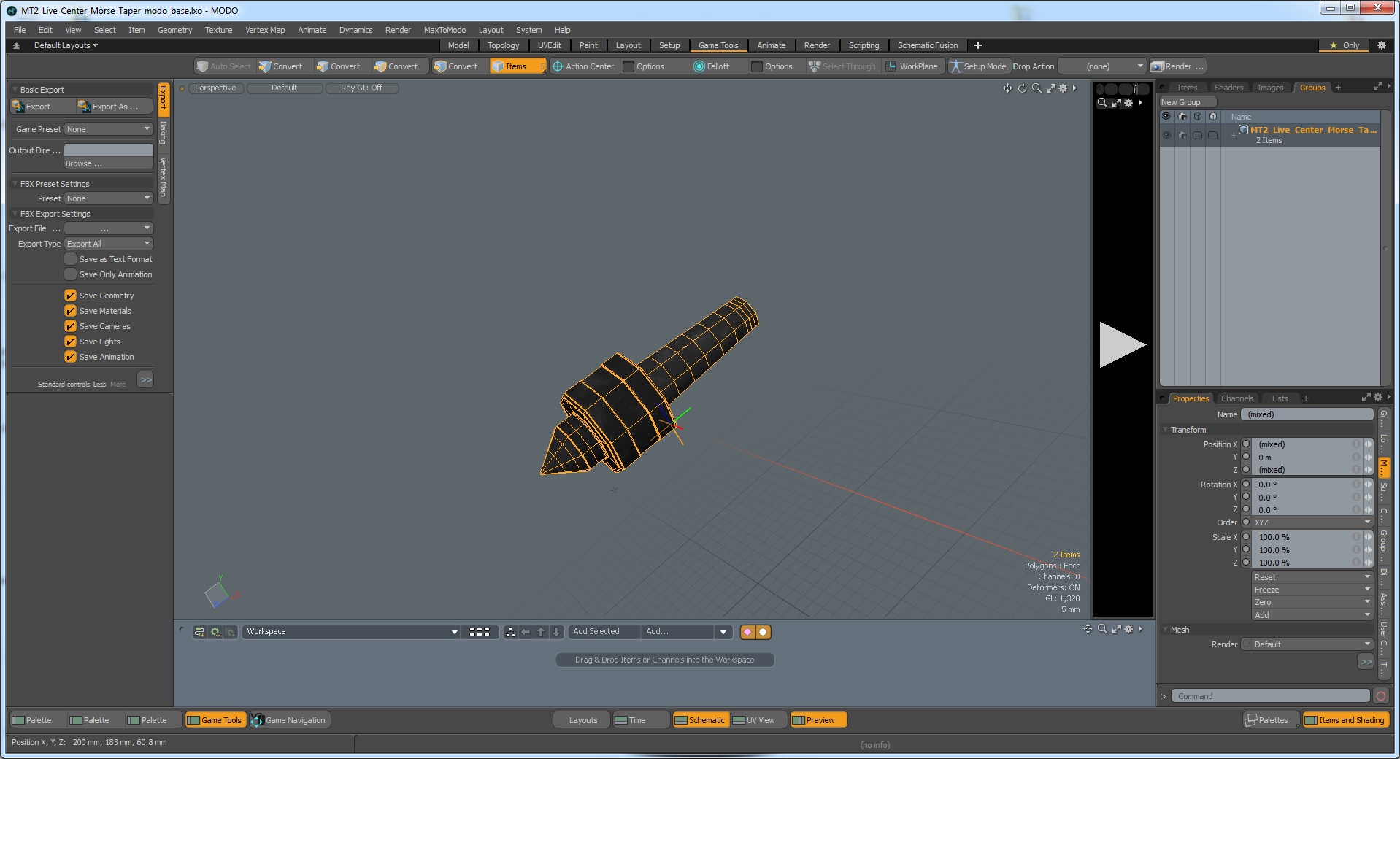Enable Save Only Animation
This screenshot has height=845, width=1400.
click(x=71, y=274)
